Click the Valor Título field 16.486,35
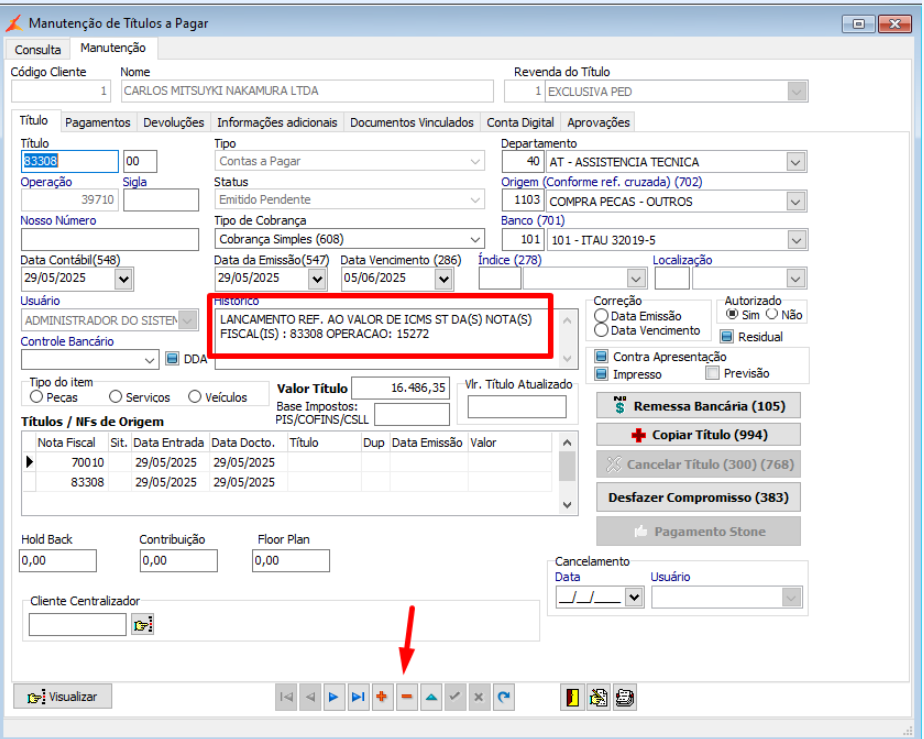Image resolution: width=924 pixels, height=739 pixels. tap(401, 388)
